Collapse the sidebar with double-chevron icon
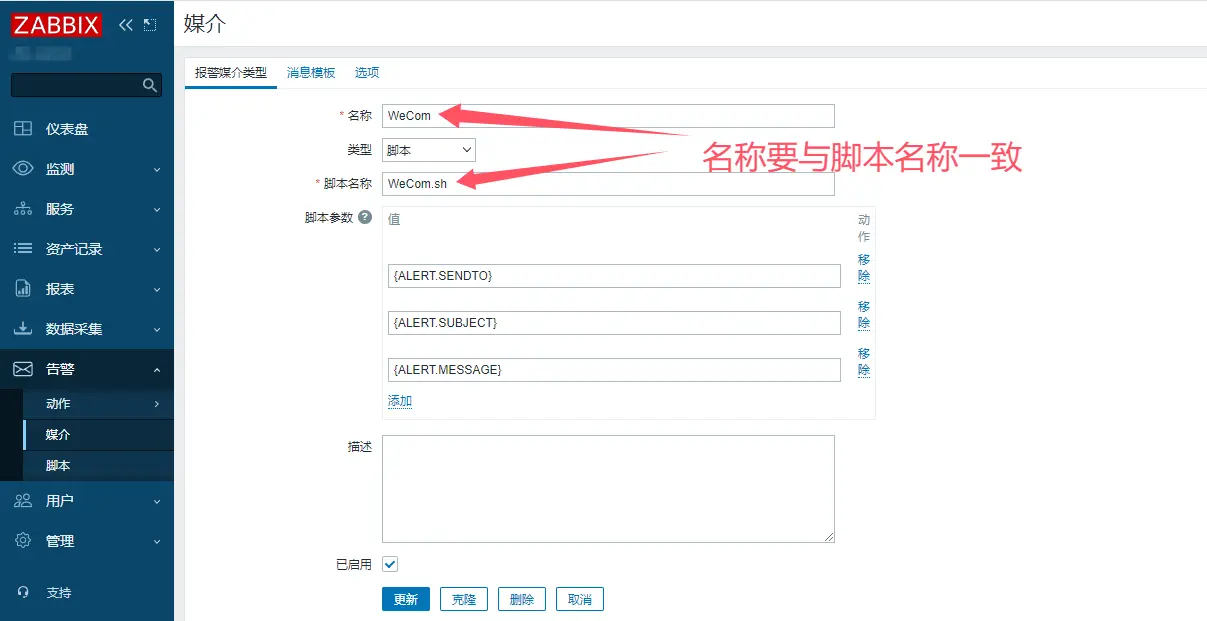 [x=125, y=25]
